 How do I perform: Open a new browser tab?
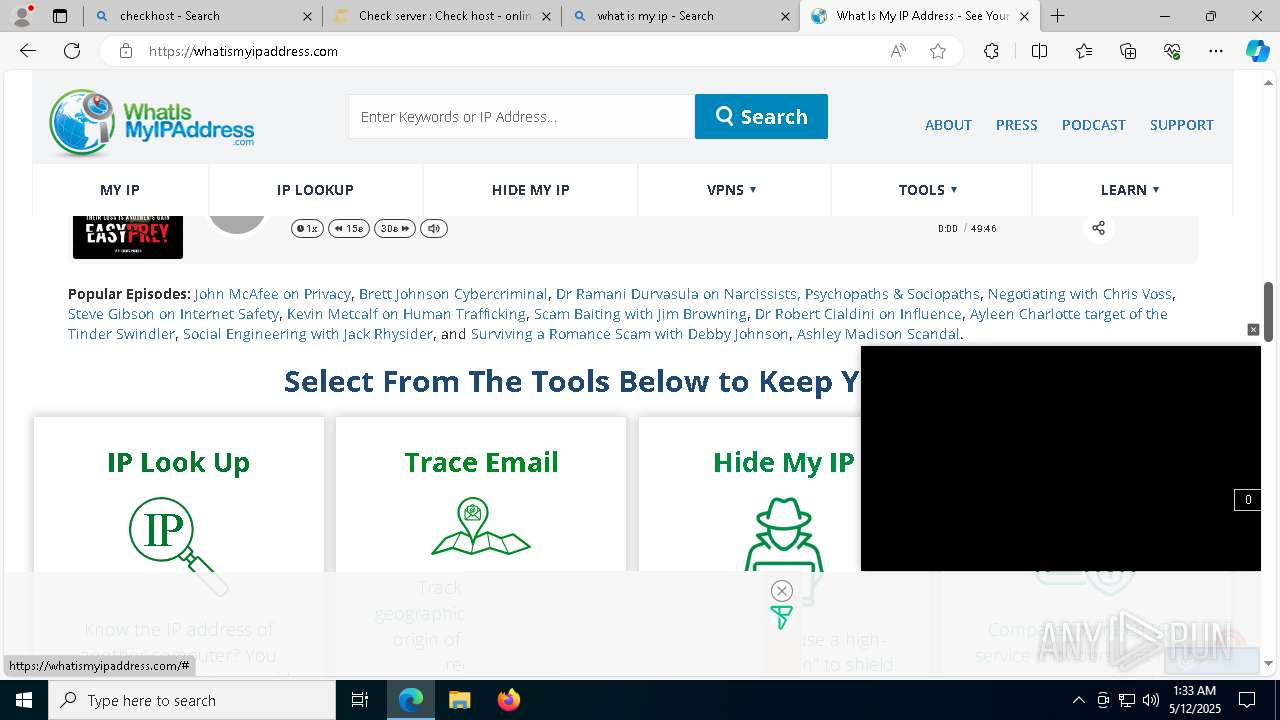pyautogui.click(x=1057, y=16)
